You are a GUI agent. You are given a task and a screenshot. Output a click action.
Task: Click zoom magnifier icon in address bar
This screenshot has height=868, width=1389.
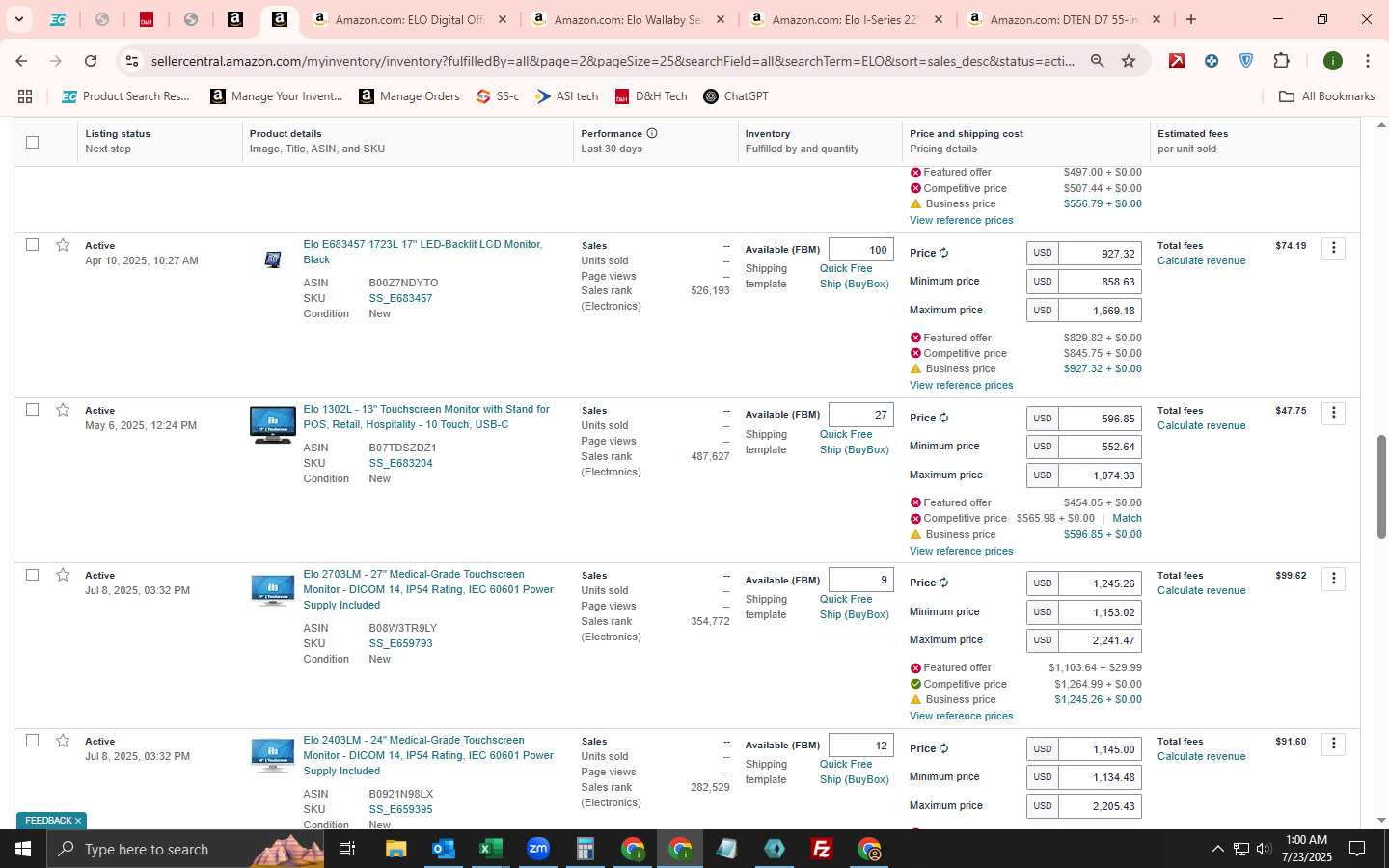coord(1098,61)
